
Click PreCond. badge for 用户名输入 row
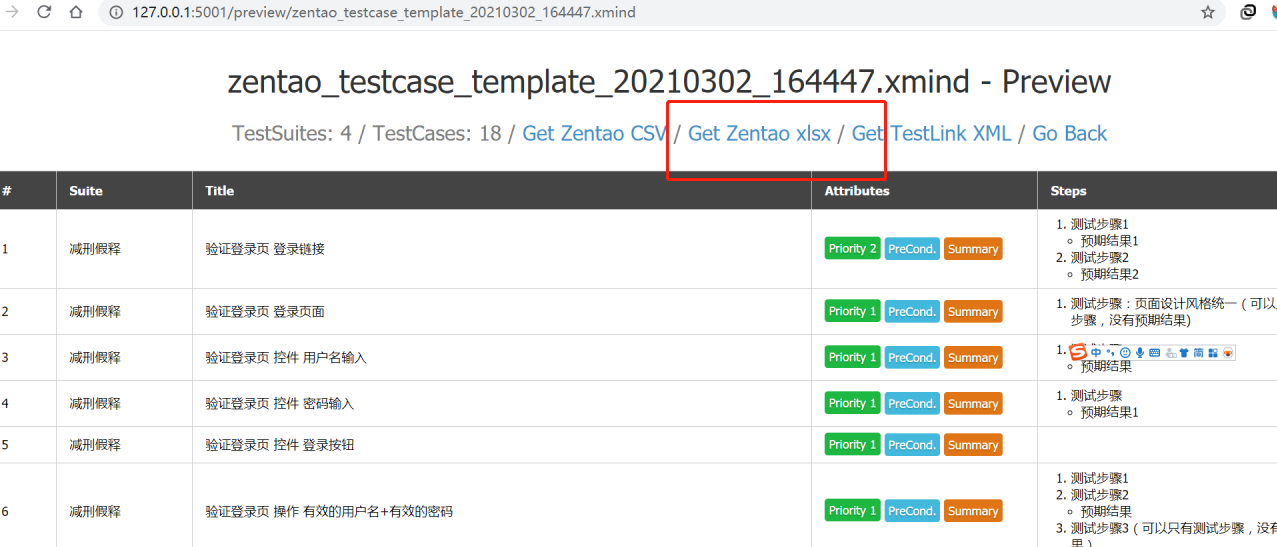(912, 357)
